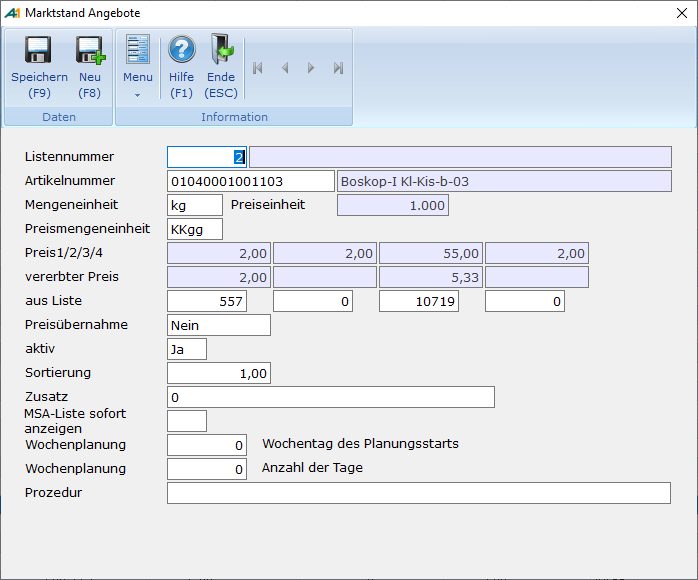Go to the next record arrow
698x580 pixels.
[x=311, y=68]
